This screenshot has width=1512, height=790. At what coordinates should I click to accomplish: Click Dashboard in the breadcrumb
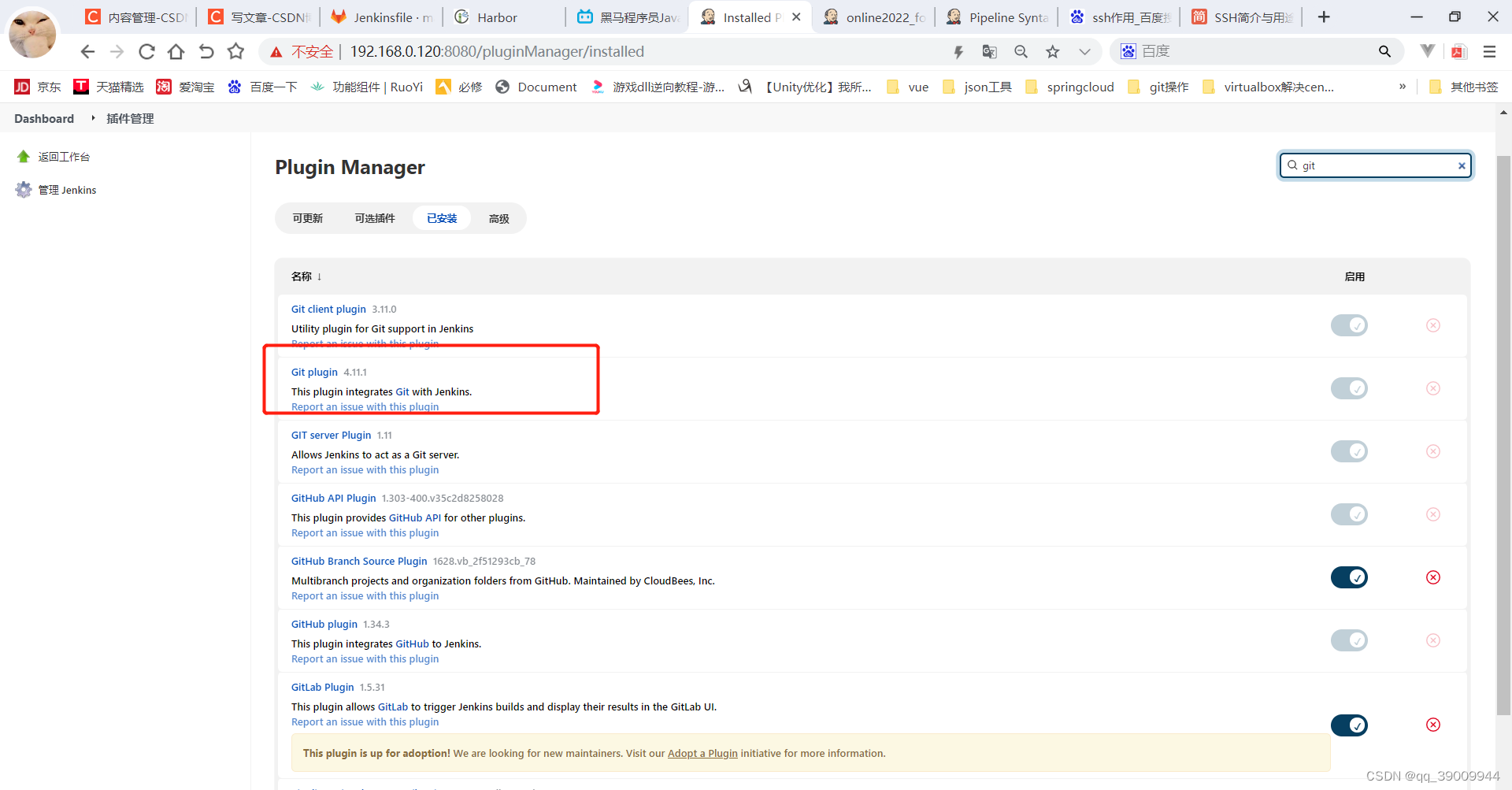(44, 118)
